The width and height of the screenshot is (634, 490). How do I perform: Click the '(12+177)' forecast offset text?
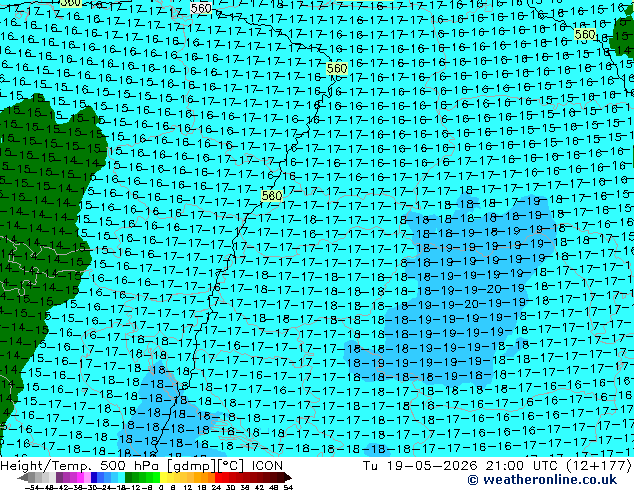tap(600, 466)
